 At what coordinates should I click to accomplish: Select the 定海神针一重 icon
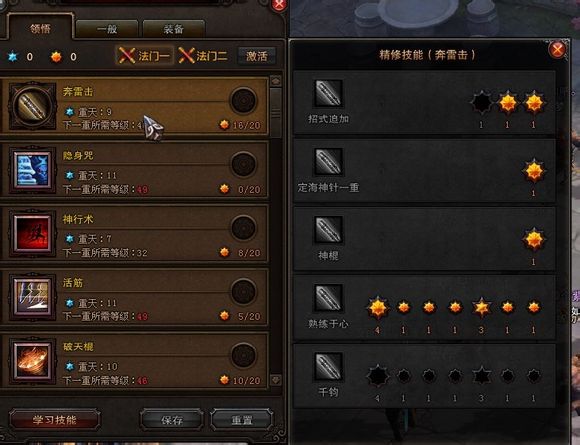(x=328, y=162)
